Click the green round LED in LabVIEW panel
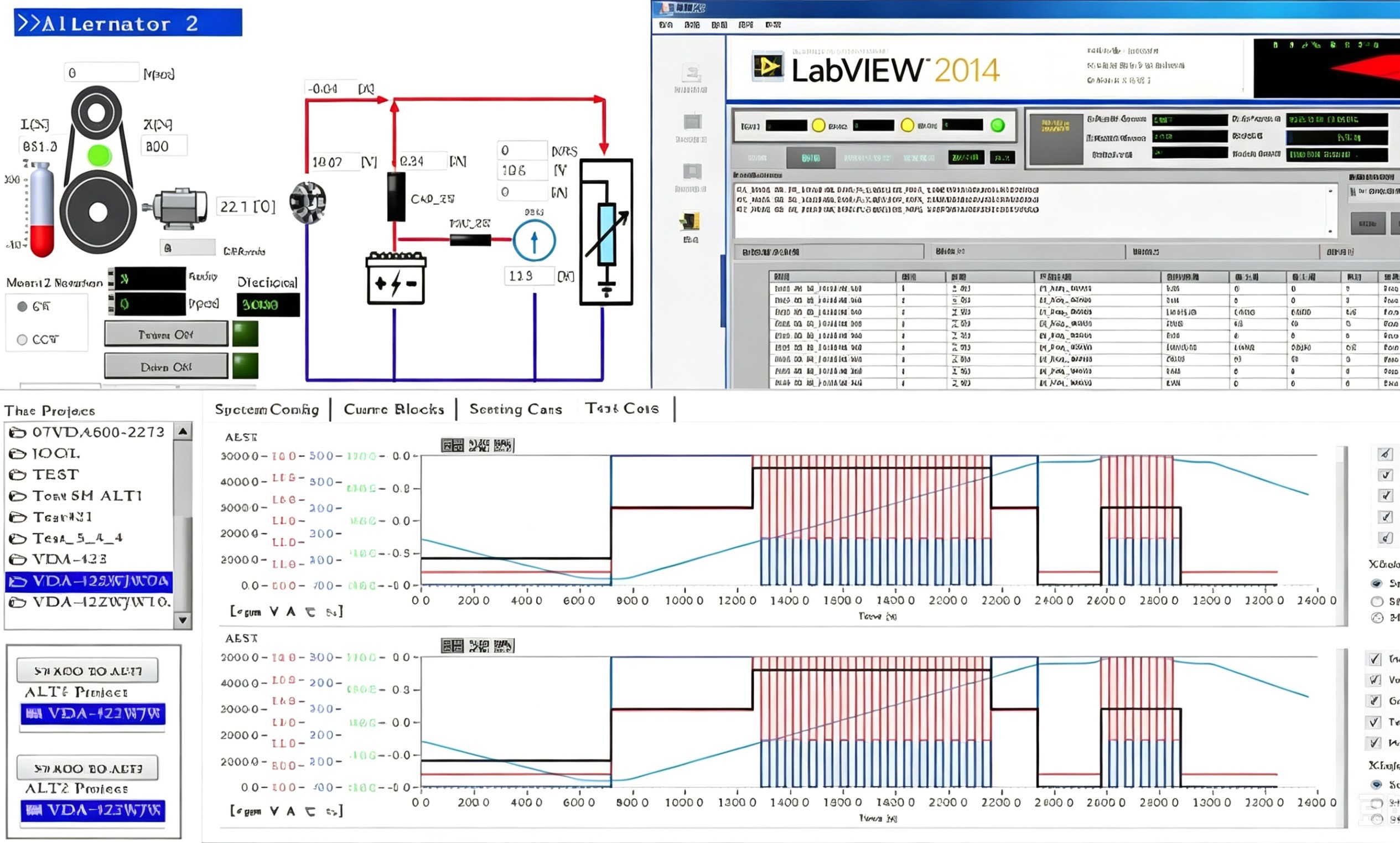Image resolution: width=1400 pixels, height=843 pixels. pos(998,125)
